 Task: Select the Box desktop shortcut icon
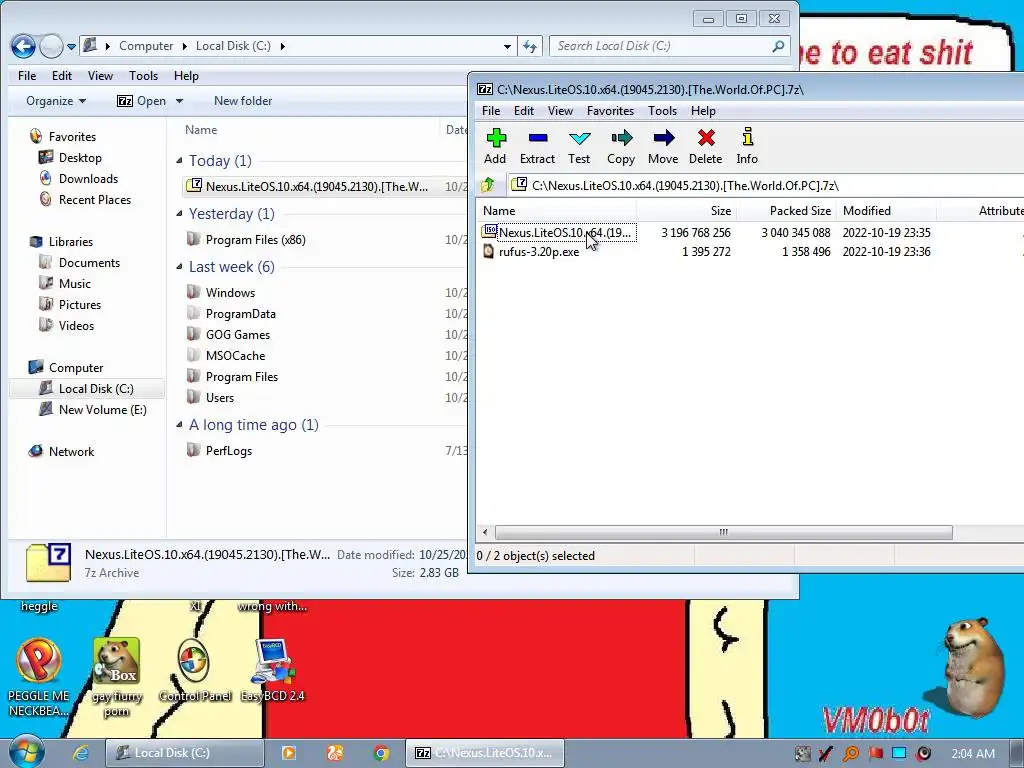point(117,677)
